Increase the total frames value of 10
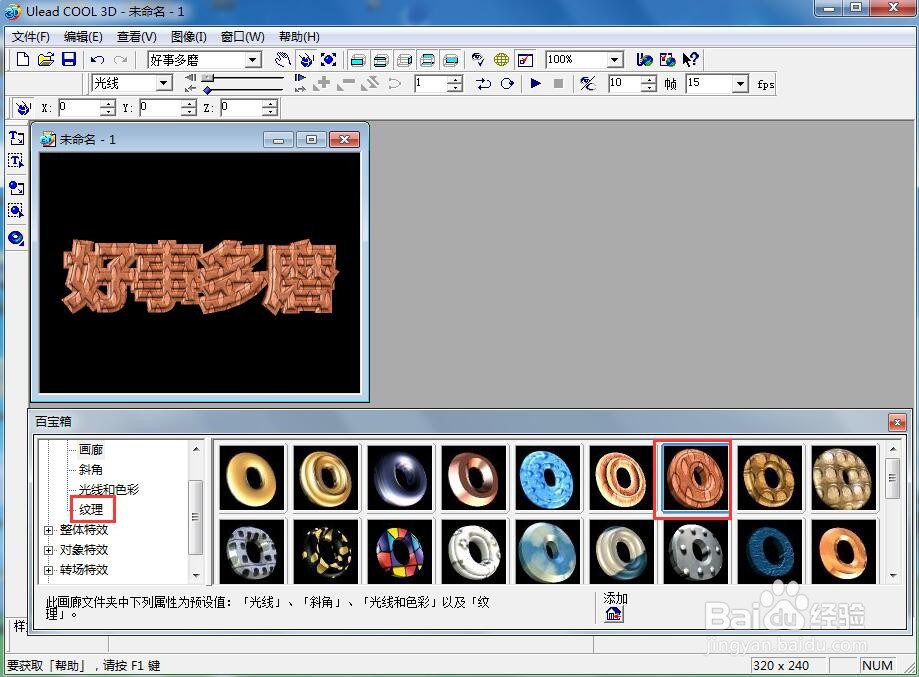 (x=649, y=80)
